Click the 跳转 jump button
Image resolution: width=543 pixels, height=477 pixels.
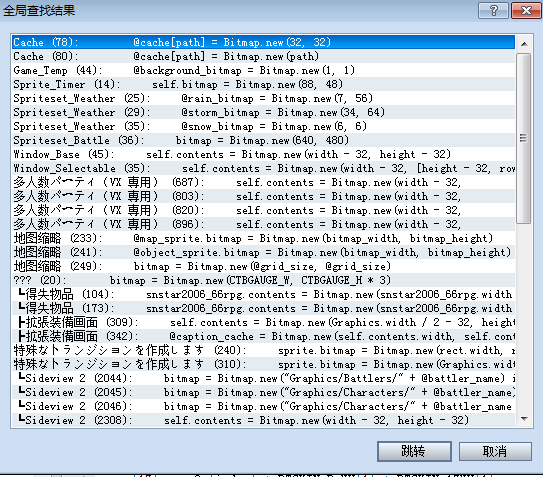pyautogui.click(x=414, y=451)
